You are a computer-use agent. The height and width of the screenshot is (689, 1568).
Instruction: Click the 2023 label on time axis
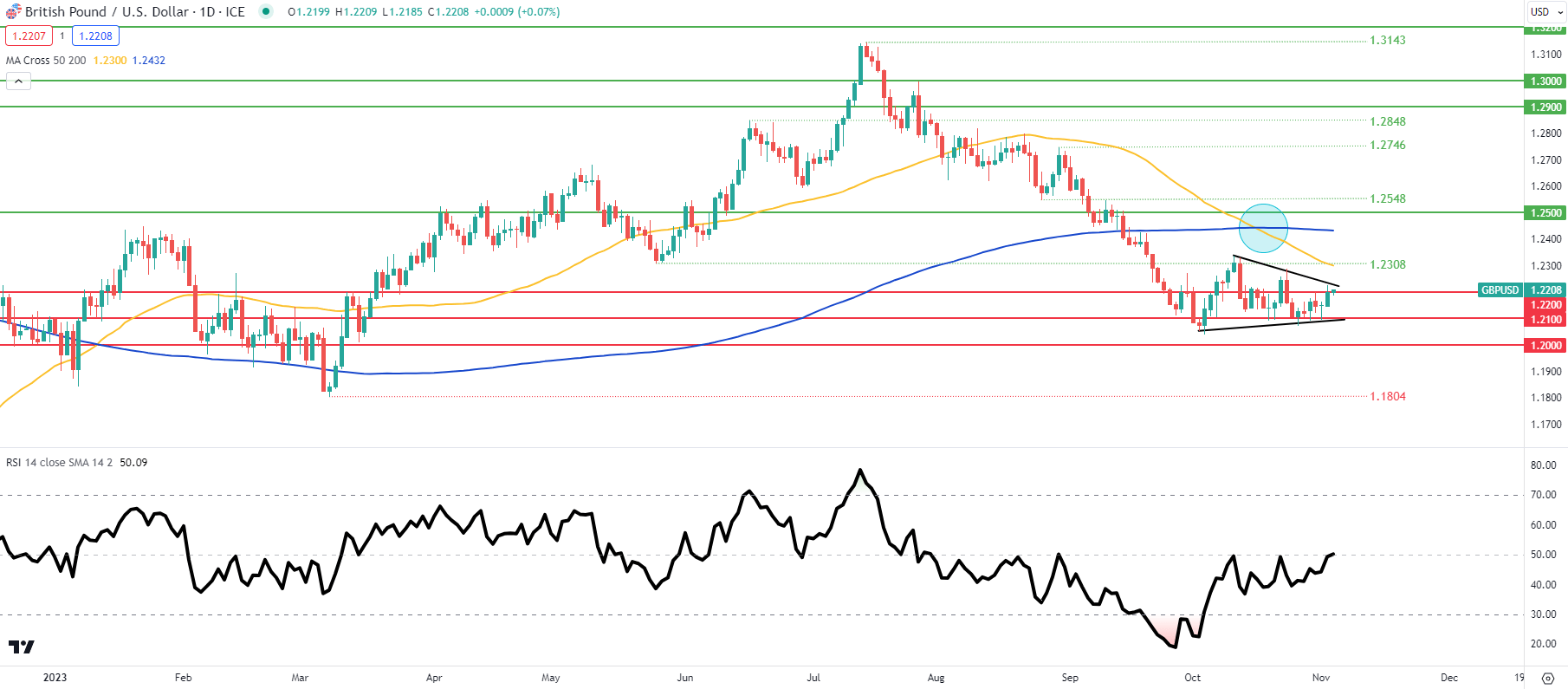tap(55, 677)
